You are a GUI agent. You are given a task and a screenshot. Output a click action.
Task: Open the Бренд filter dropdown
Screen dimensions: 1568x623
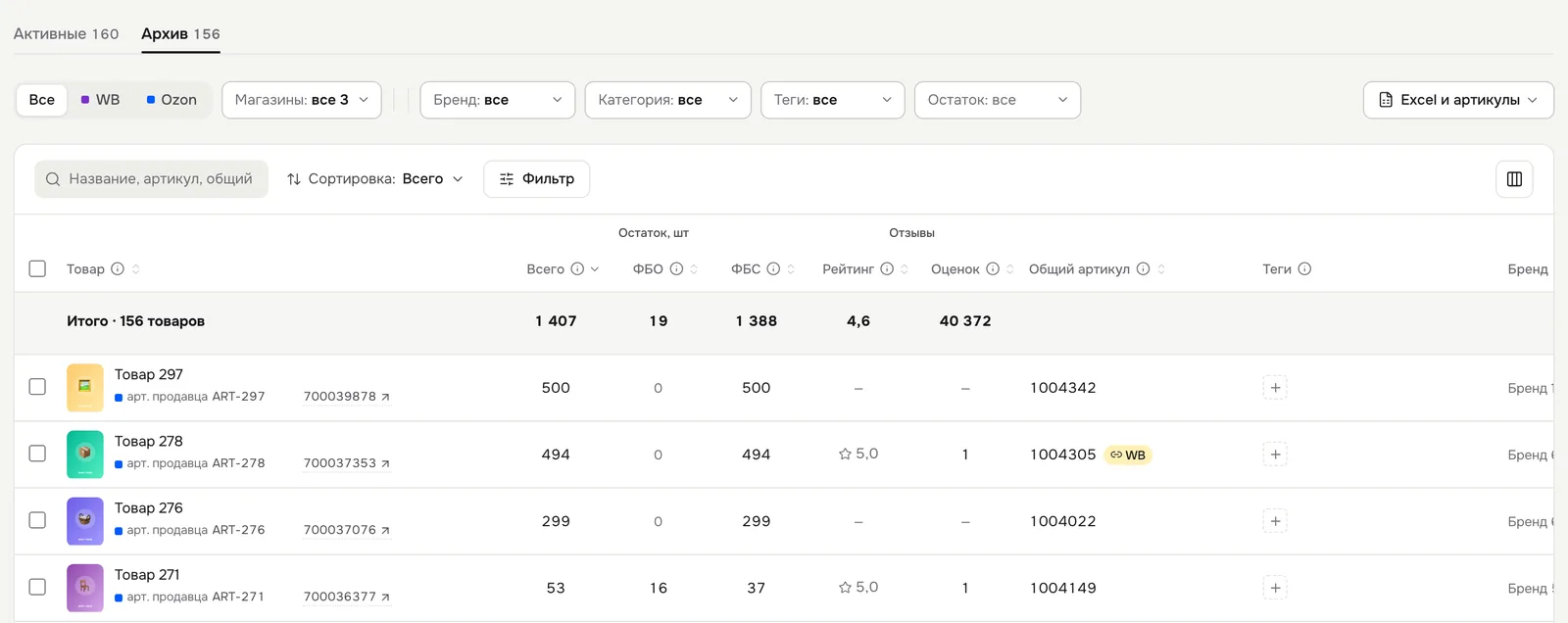498,100
